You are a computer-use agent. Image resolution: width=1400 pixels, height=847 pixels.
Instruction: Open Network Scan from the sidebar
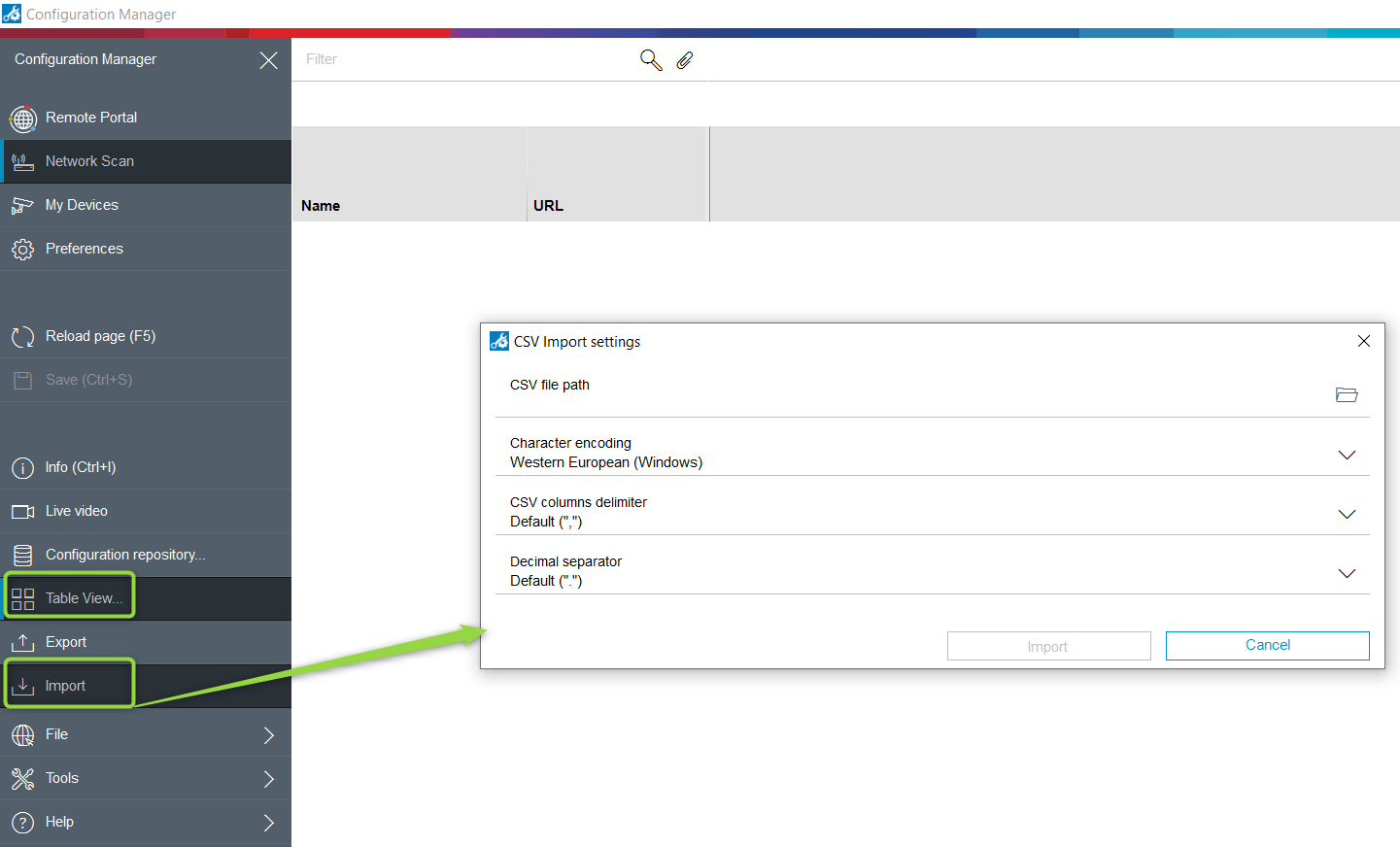tap(89, 161)
